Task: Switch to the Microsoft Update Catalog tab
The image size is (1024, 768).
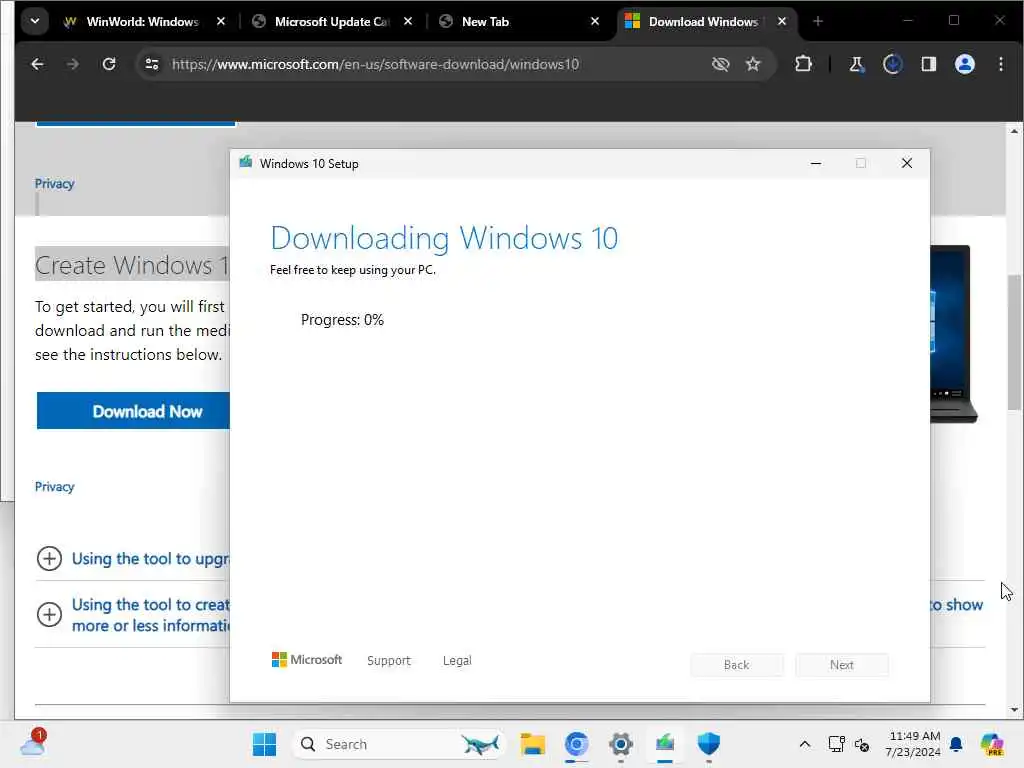Action: pyautogui.click(x=332, y=22)
